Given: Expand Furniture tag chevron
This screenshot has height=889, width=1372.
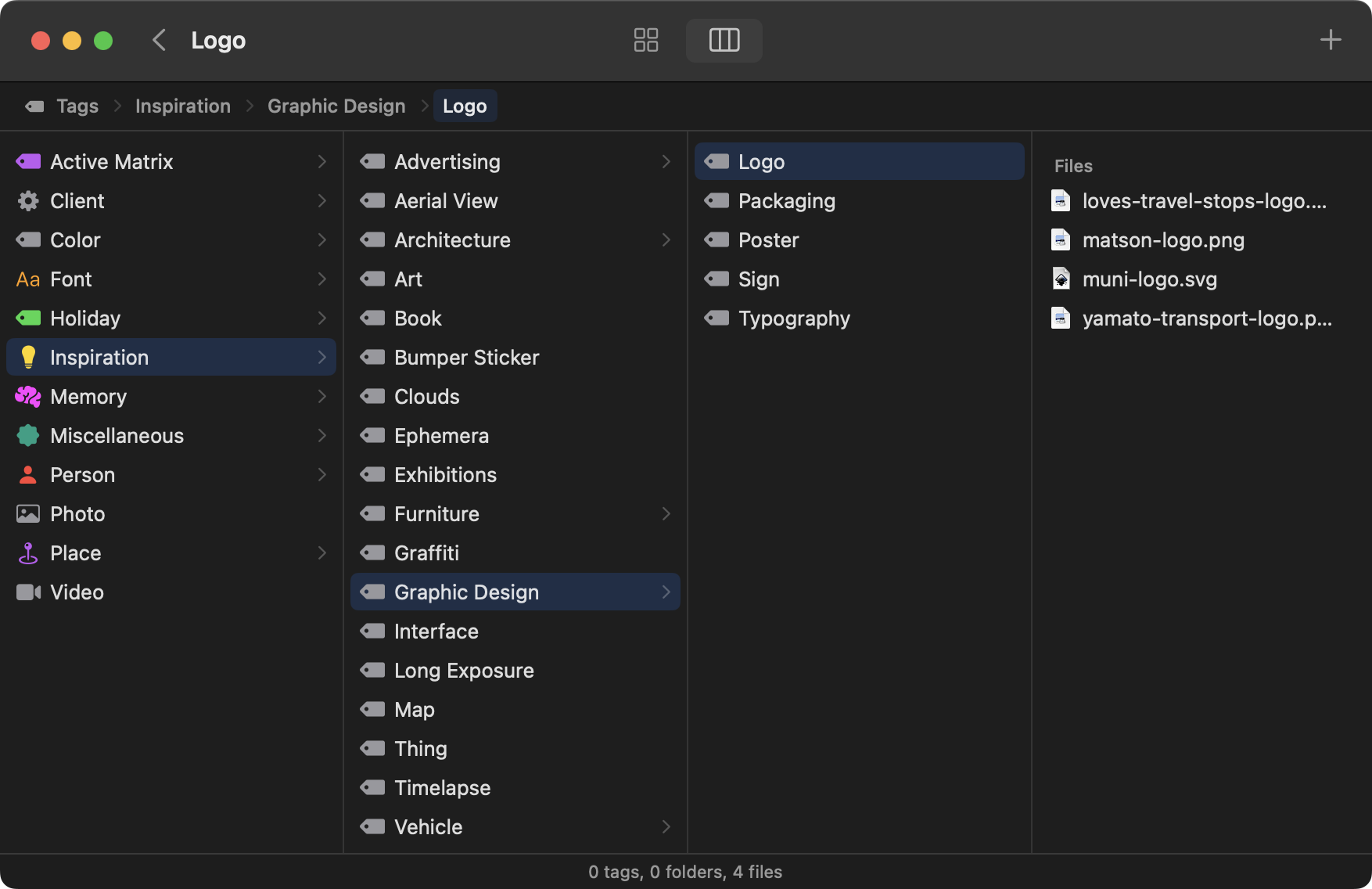Looking at the screenshot, I should (x=666, y=513).
